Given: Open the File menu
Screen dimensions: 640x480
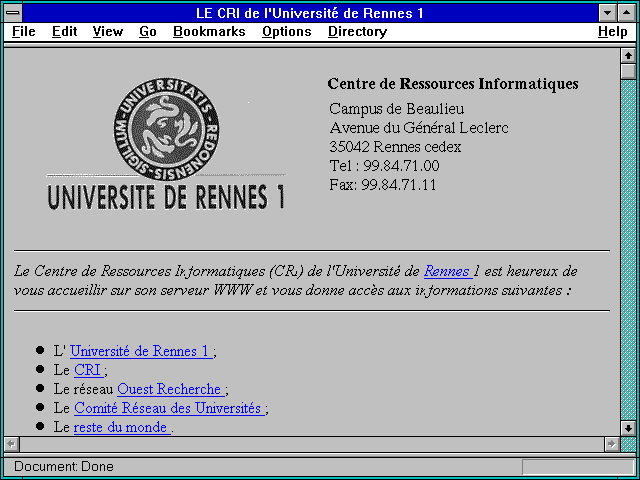Looking at the screenshot, I should [24, 31].
